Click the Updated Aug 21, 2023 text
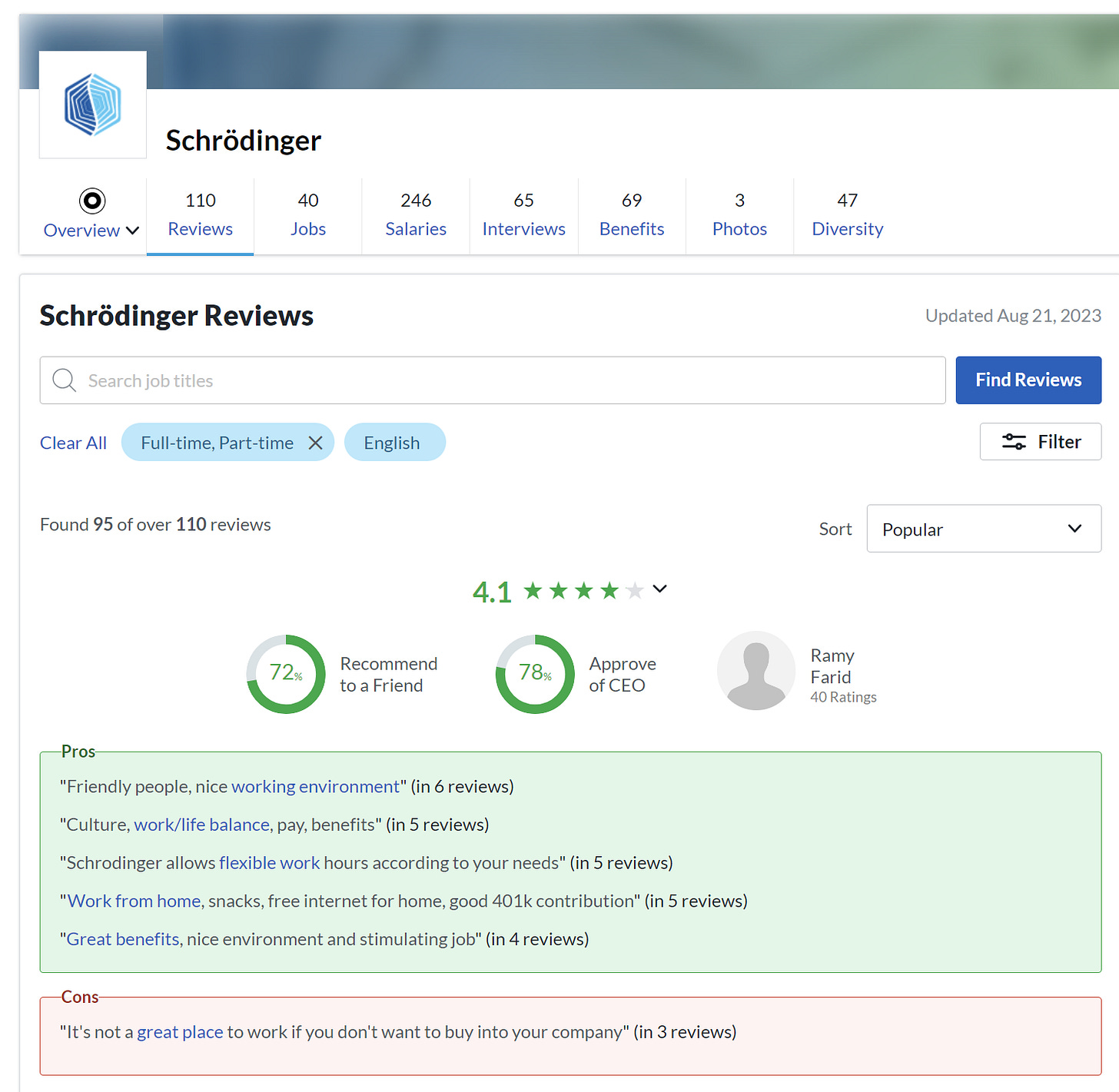The width and height of the screenshot is (1119, 1092). tap(1013, 316)
